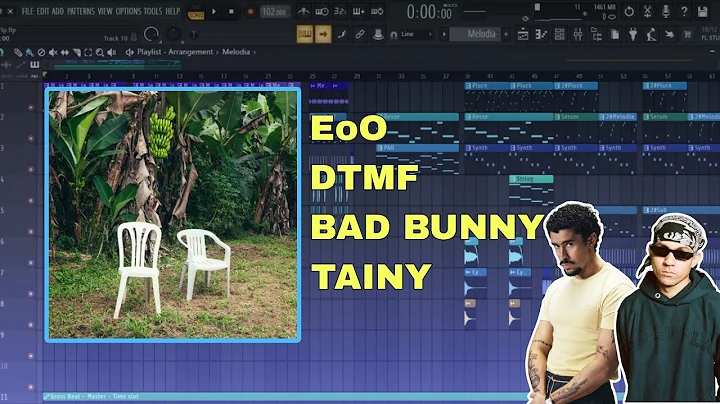This screenshot has height=404, width=720.
Task: Toggle the orange auto-scroll arrow button
Action: click(323, 34)
